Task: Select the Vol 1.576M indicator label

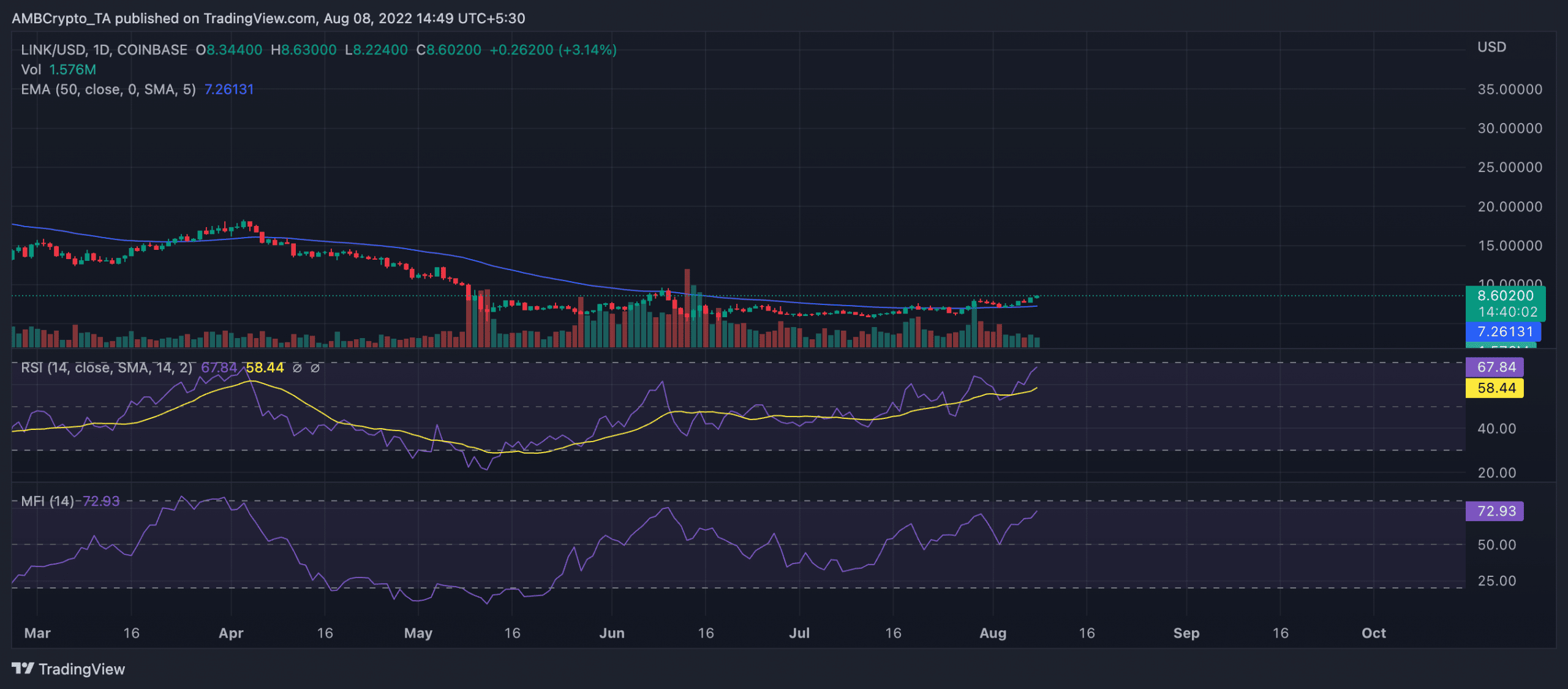Action: pos(58,70)
